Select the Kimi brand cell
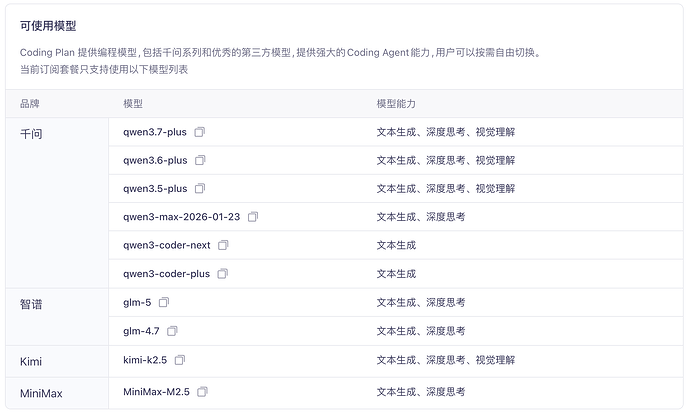Viewport: 690px width, 415px height. tap(57, 361)
